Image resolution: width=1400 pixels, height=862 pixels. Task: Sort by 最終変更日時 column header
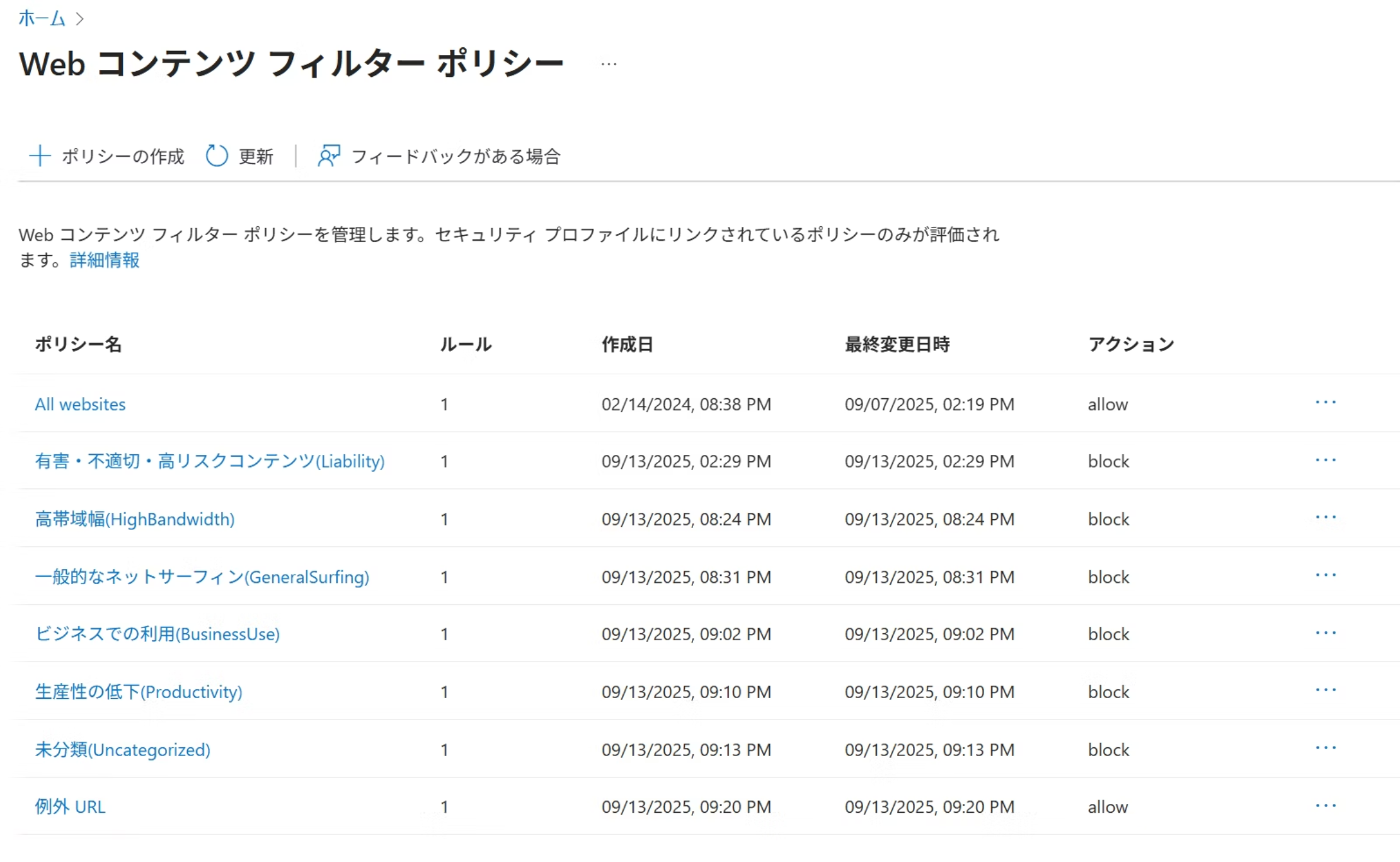(x=897, y=344)
